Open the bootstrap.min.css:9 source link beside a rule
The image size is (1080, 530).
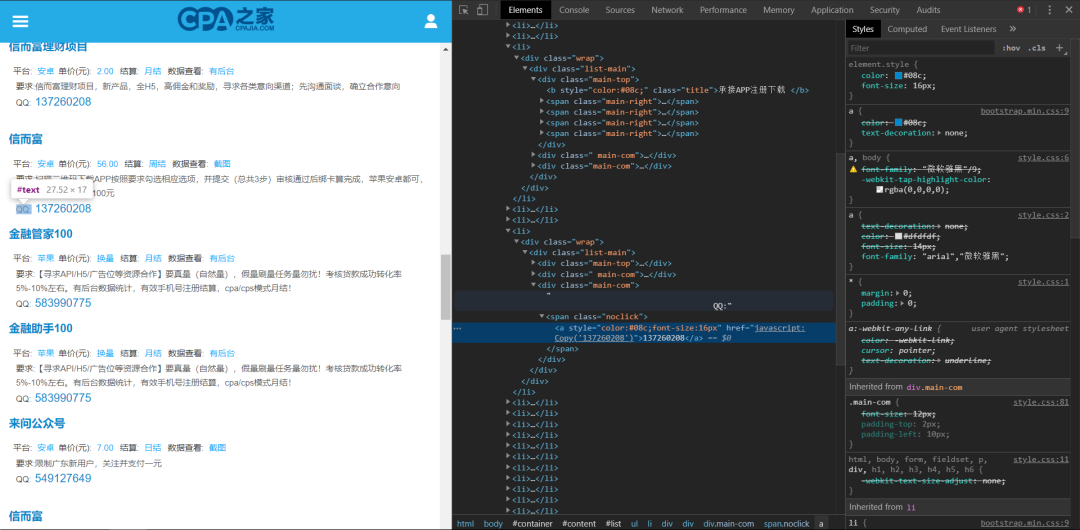(x=1025, y=111)
